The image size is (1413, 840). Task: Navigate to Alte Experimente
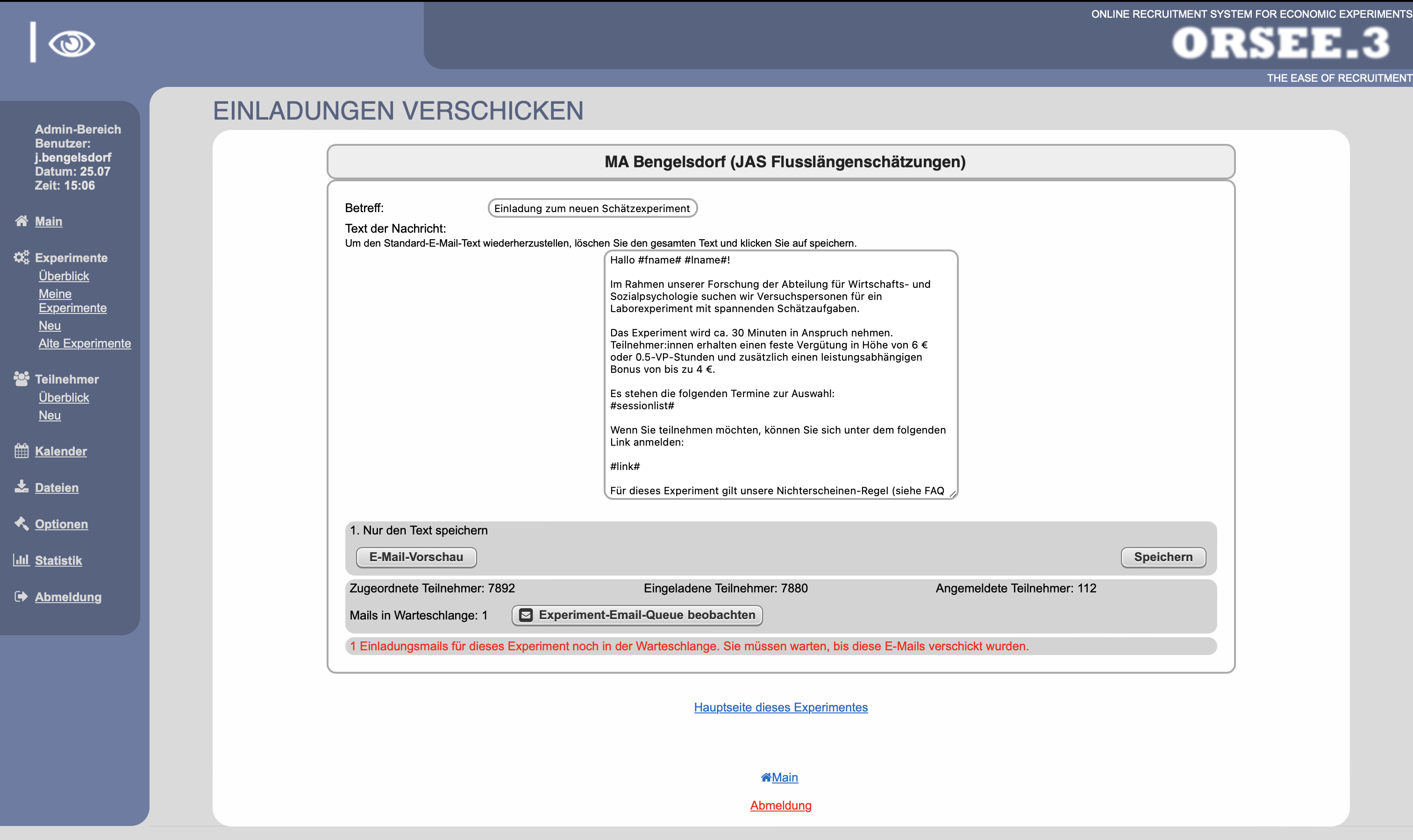85,343
